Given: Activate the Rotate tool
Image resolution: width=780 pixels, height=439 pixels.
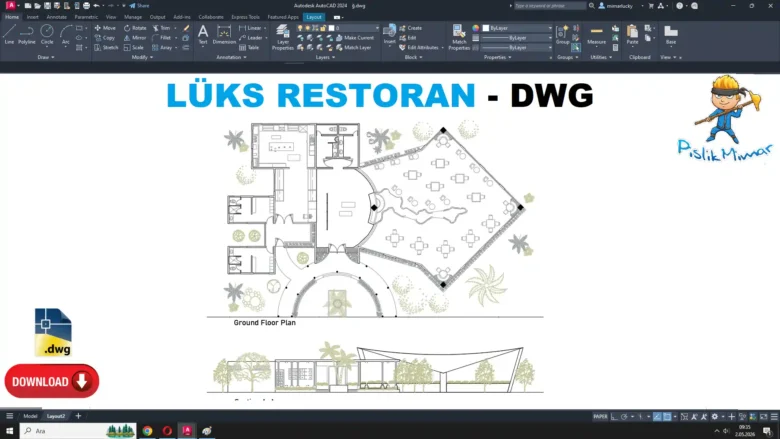Looking at the screenshot, I should (x=135, y=28).
